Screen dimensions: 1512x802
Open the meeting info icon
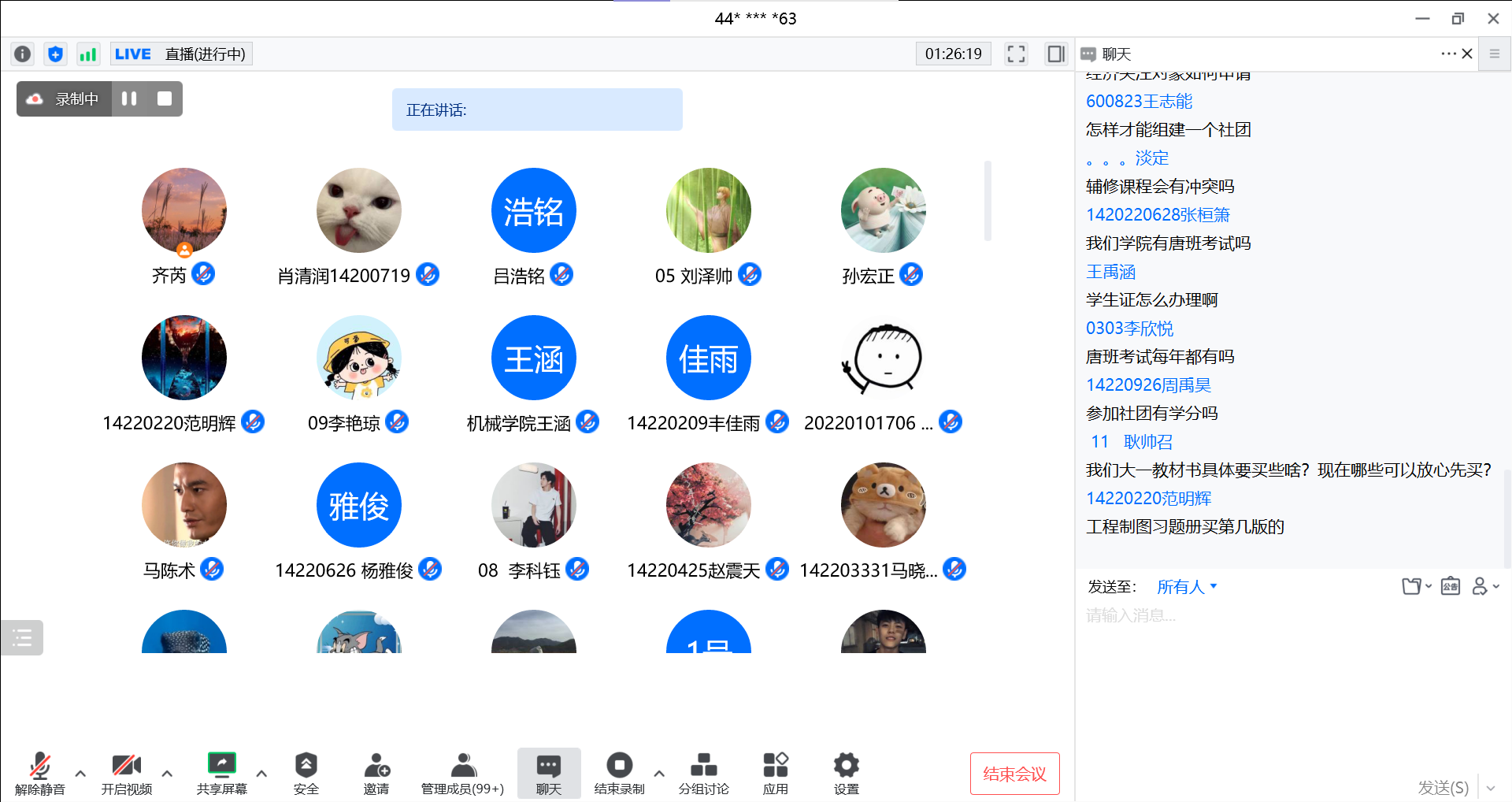(x=22, y=54)
